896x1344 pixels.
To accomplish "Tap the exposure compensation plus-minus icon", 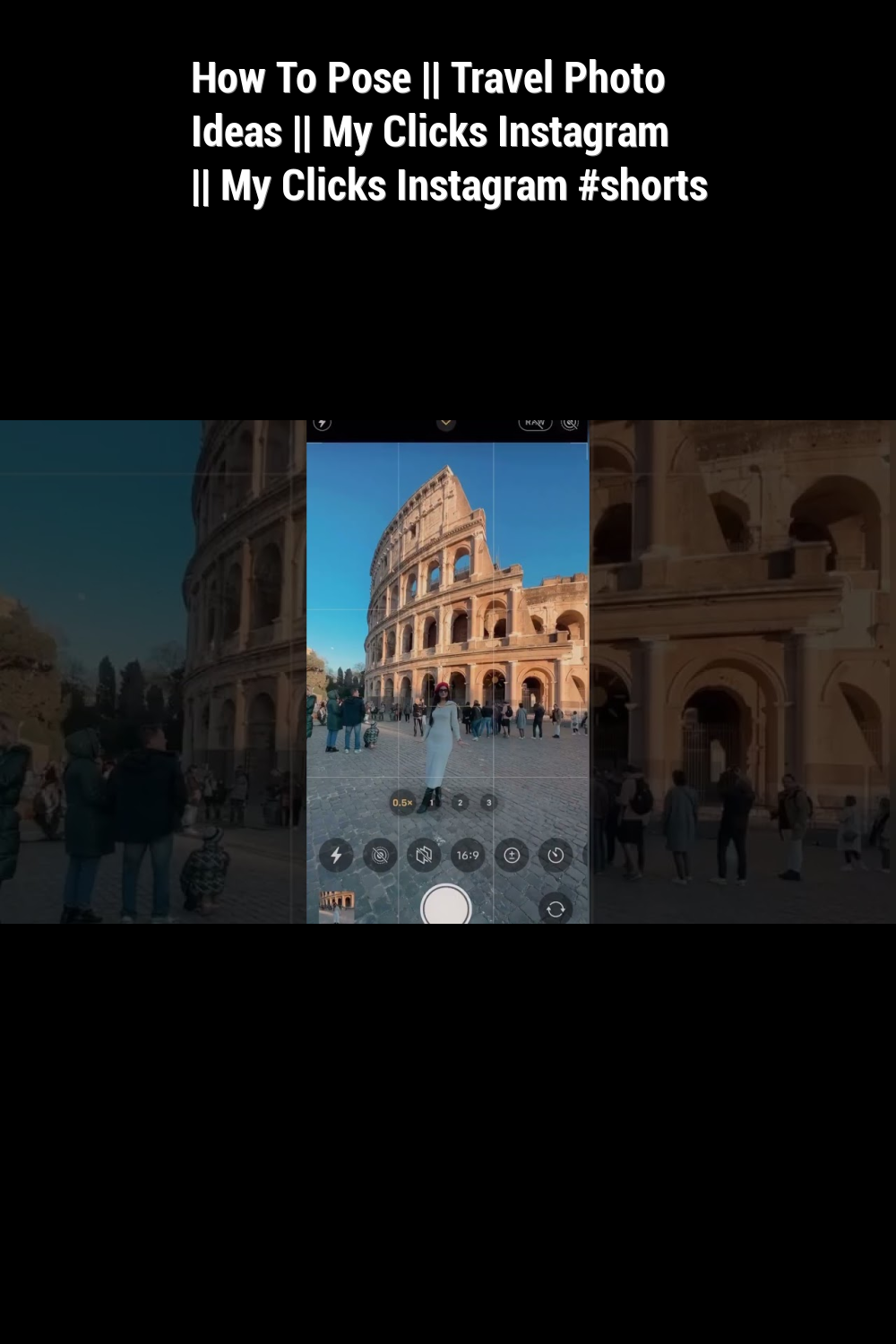I will [512, 855].
